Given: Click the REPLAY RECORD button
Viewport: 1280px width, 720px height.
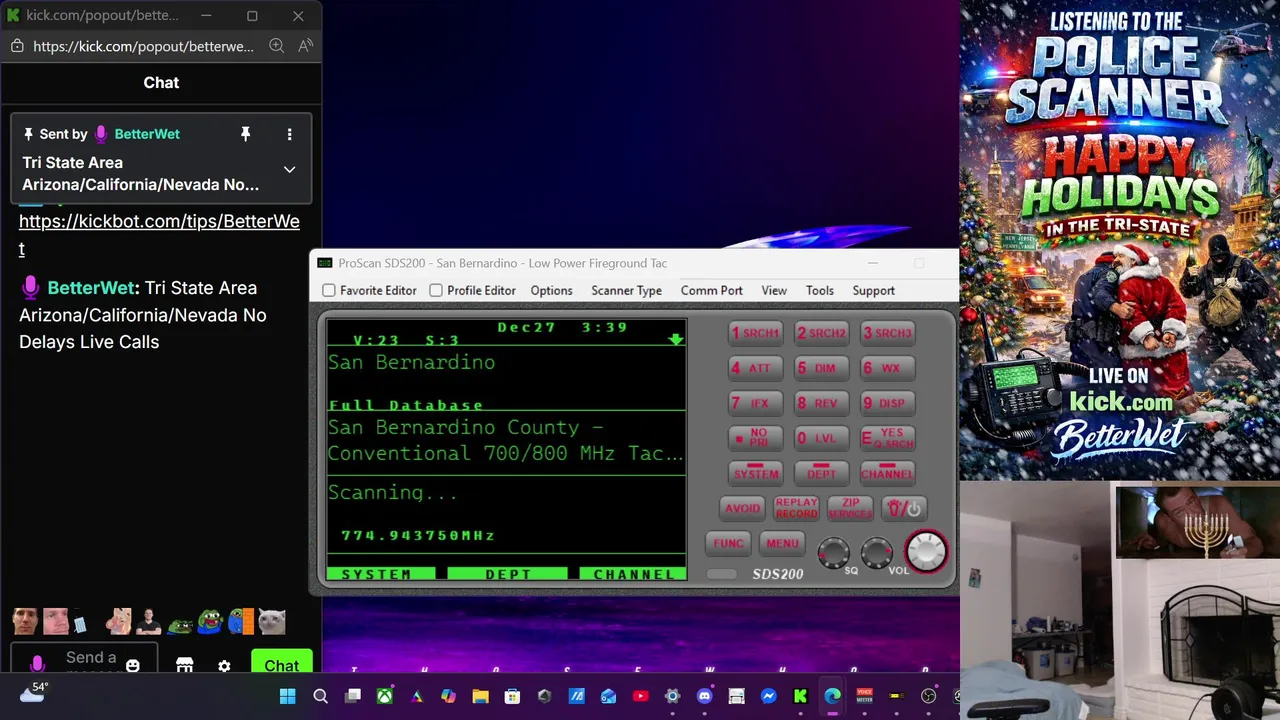Looking at the screenshot, I should [796, 508].
